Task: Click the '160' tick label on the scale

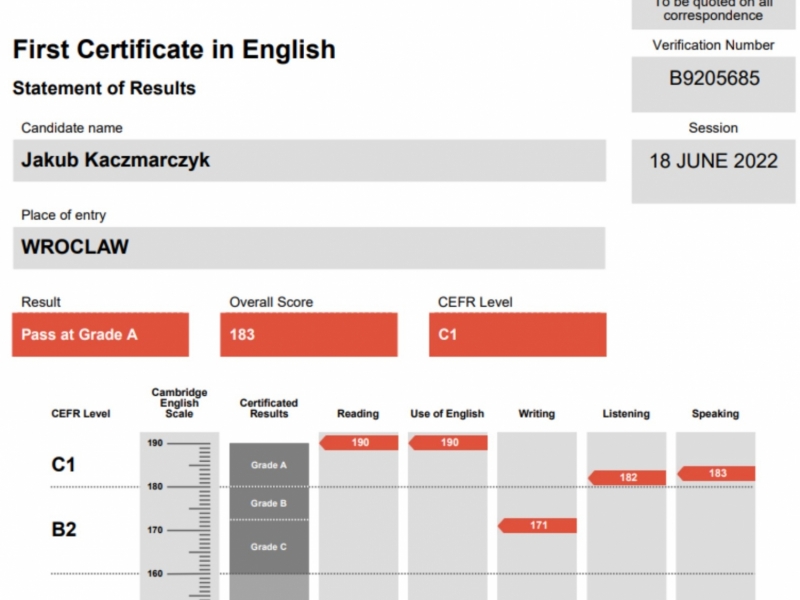Action: (155, 573)
